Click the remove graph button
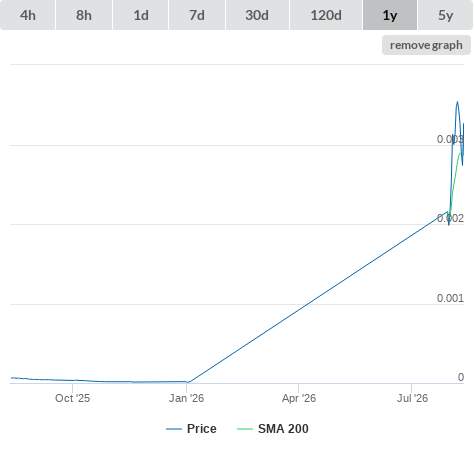This screenshot has height=455, width=474. (x=426, y=45)
